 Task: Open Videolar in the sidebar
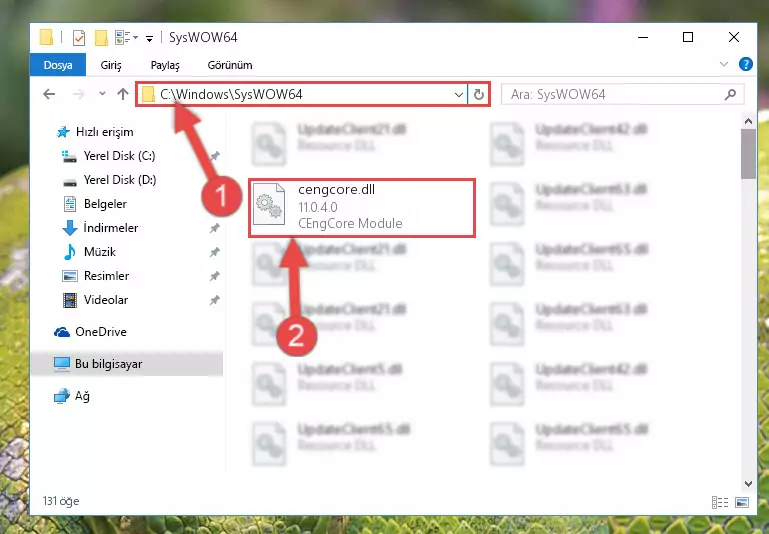pyautogui.click(x=106, y=300)
